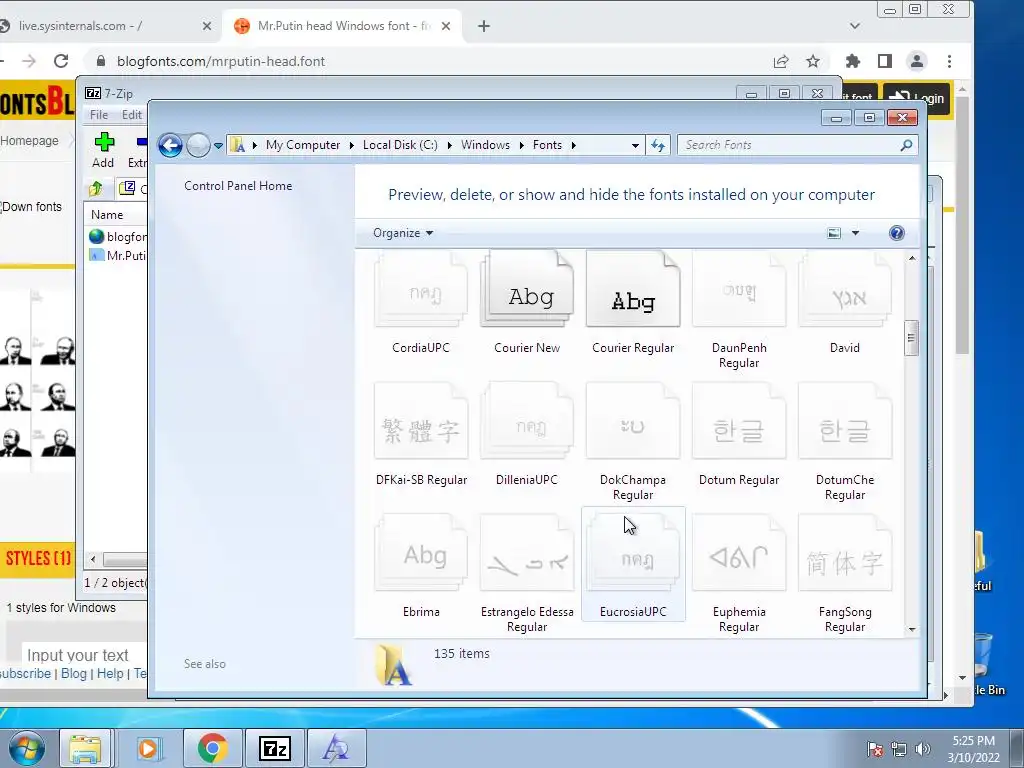
Task: Click the Login button on website
Action: point(916,99)
